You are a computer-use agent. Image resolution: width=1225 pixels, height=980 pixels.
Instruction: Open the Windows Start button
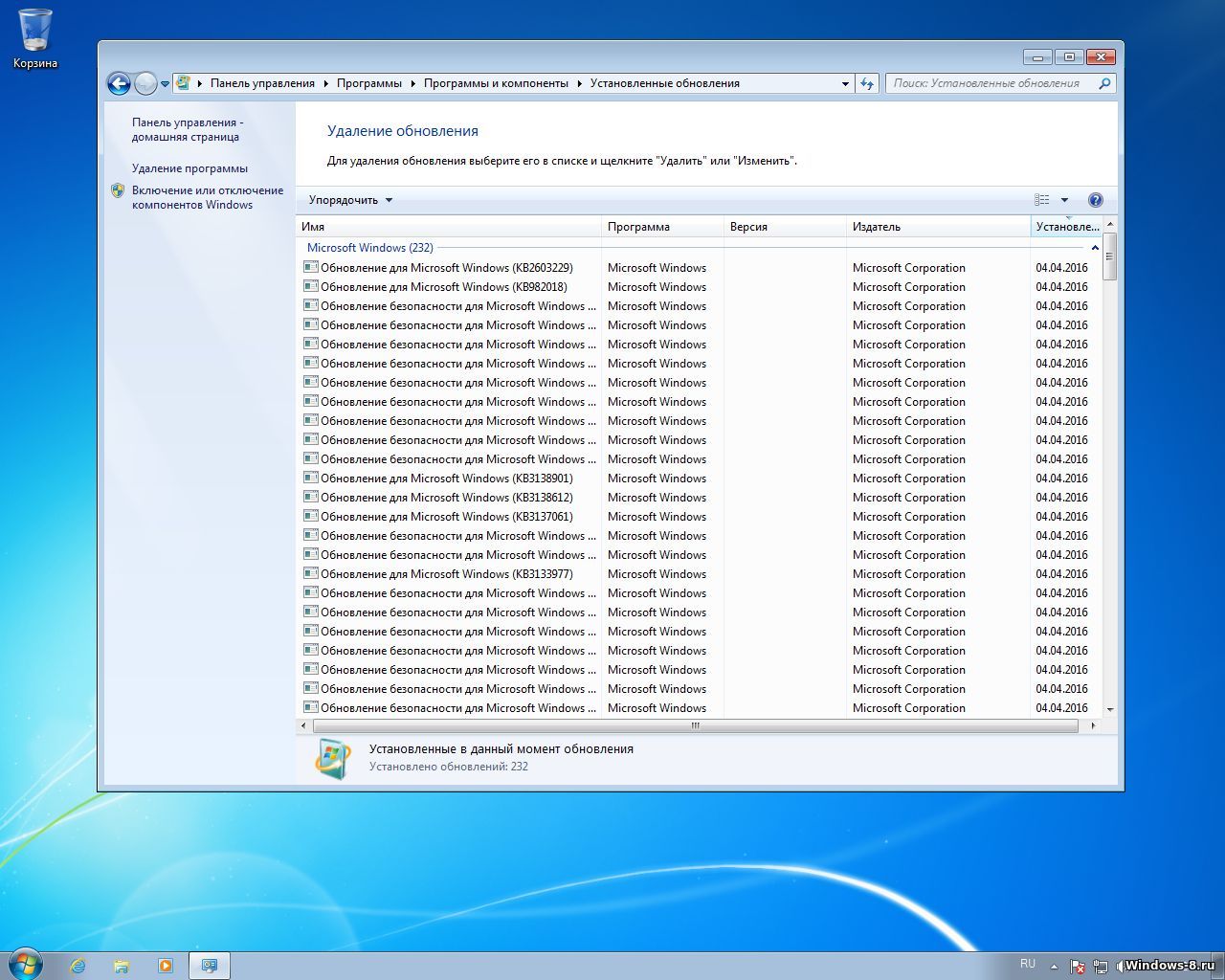point(24,964)
